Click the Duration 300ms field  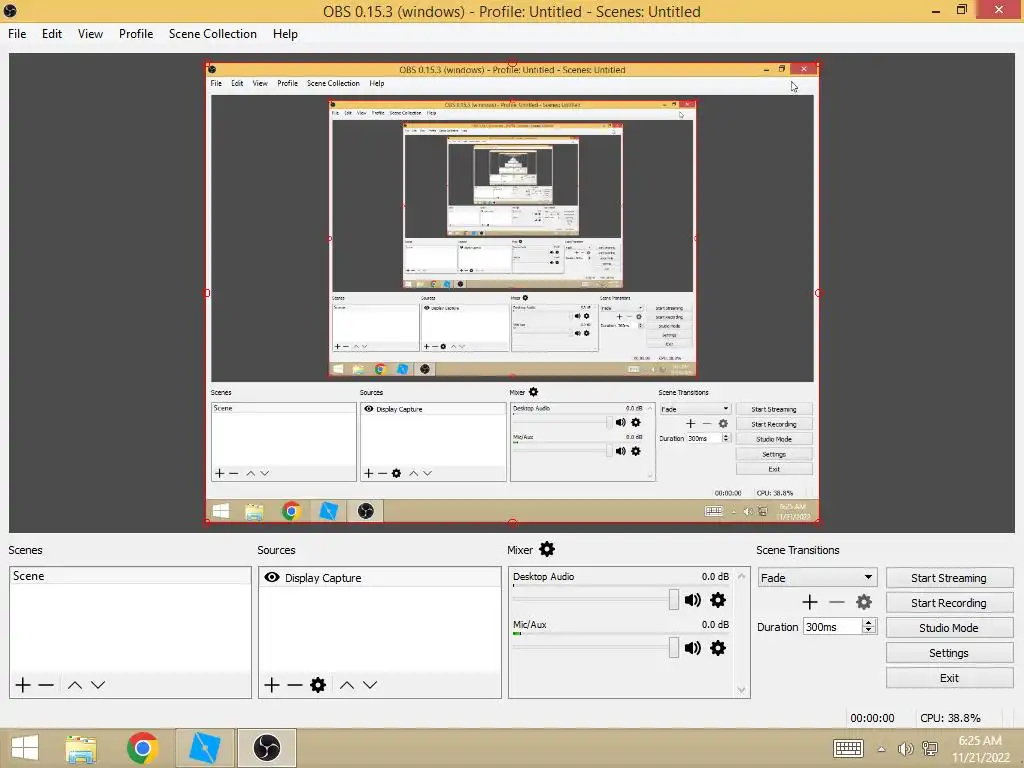833,627
